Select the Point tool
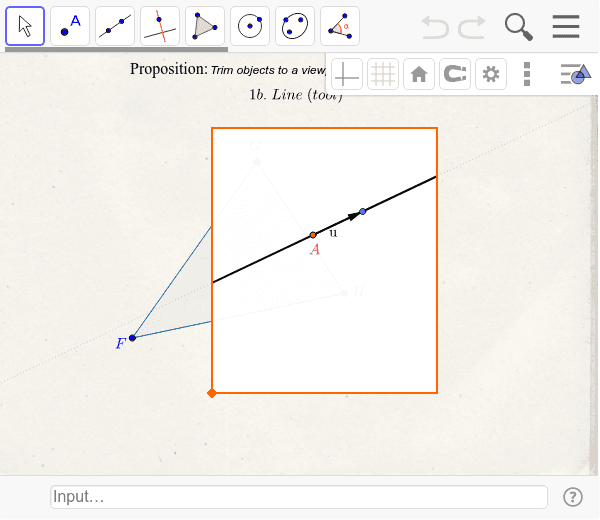Screen dimensions: 600x520 (70, 26)
